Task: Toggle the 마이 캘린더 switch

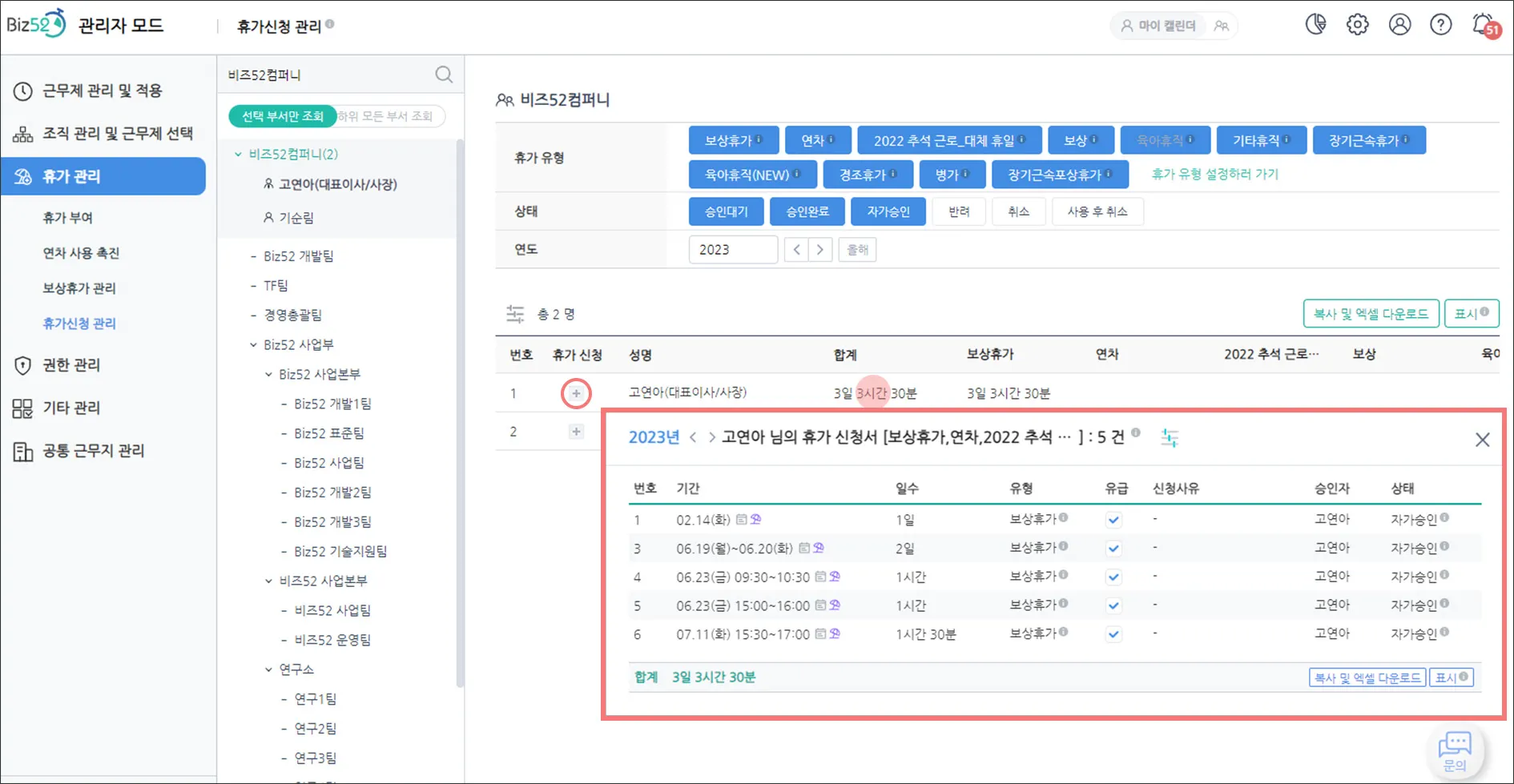Action: [1174, 26]
